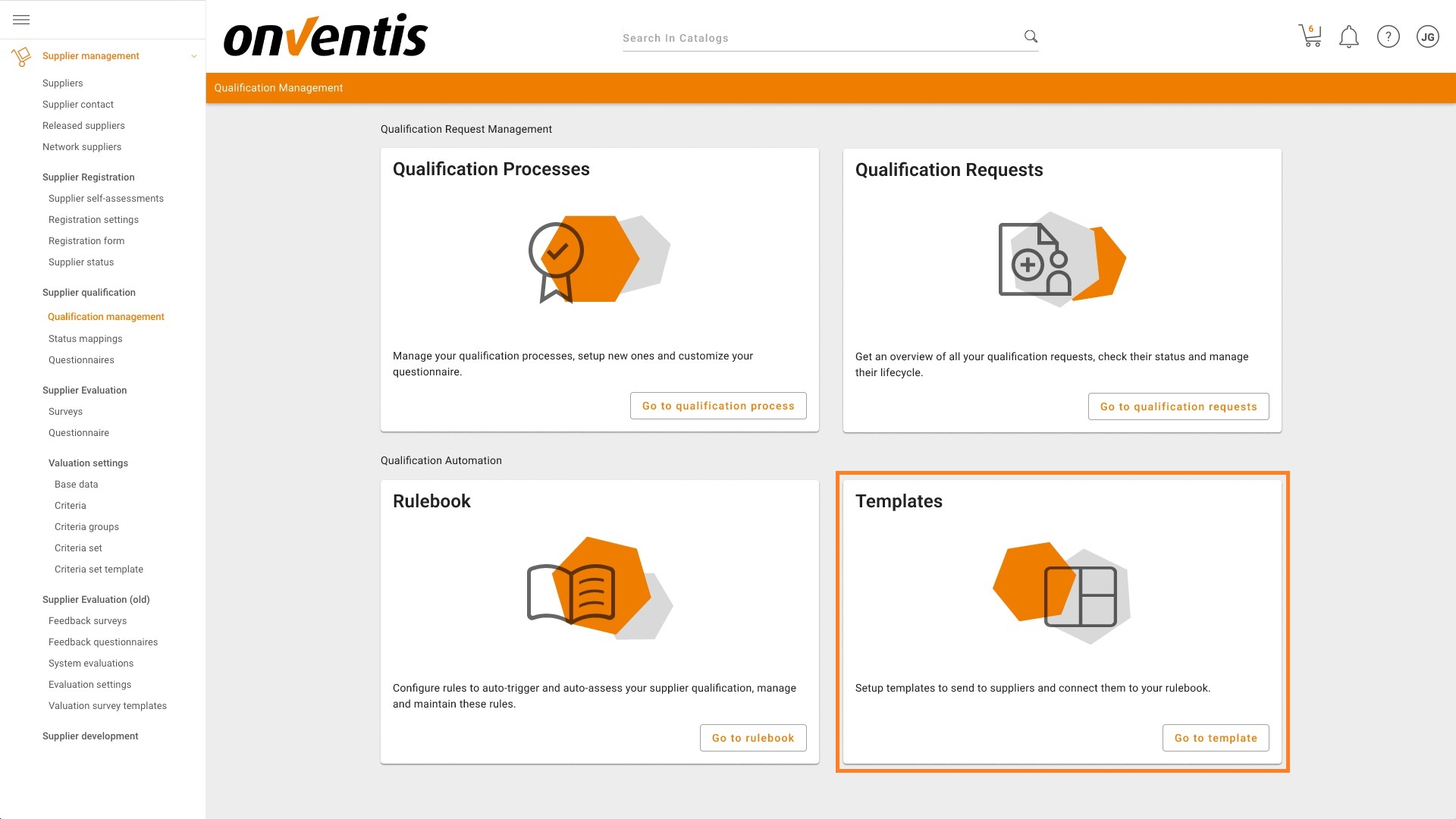This screenshot has height=819, width=1456.
Task: Expand the Supplier Registration section
Action: click(x=88, y=177)
